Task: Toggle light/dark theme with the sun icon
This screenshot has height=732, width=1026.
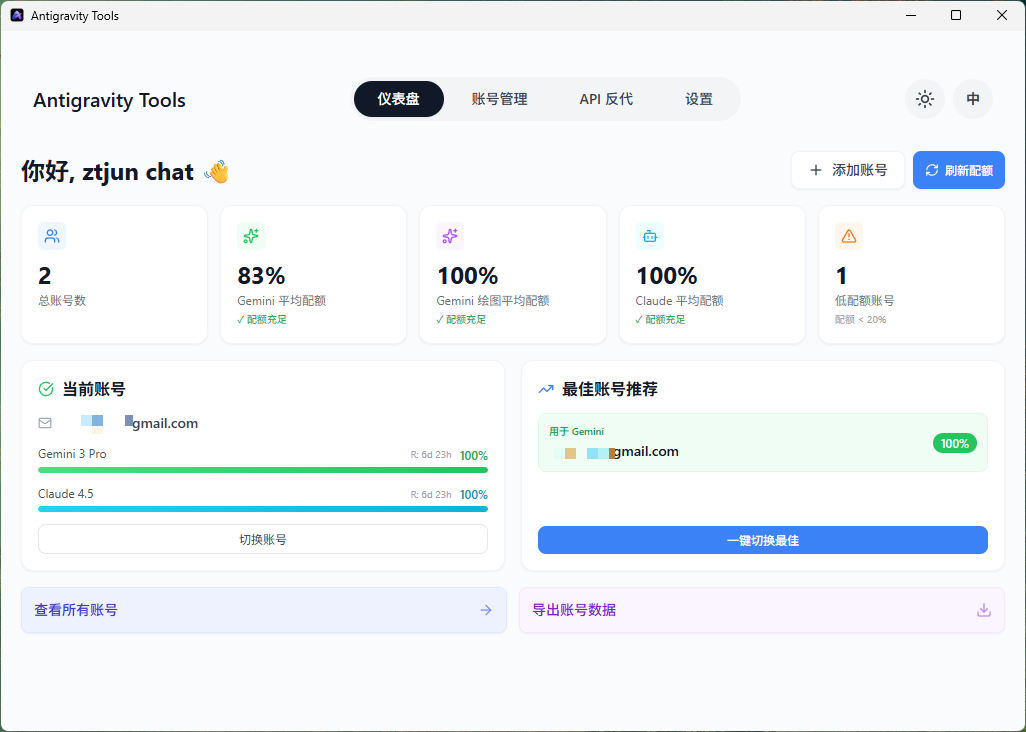Action: point(924,99)
